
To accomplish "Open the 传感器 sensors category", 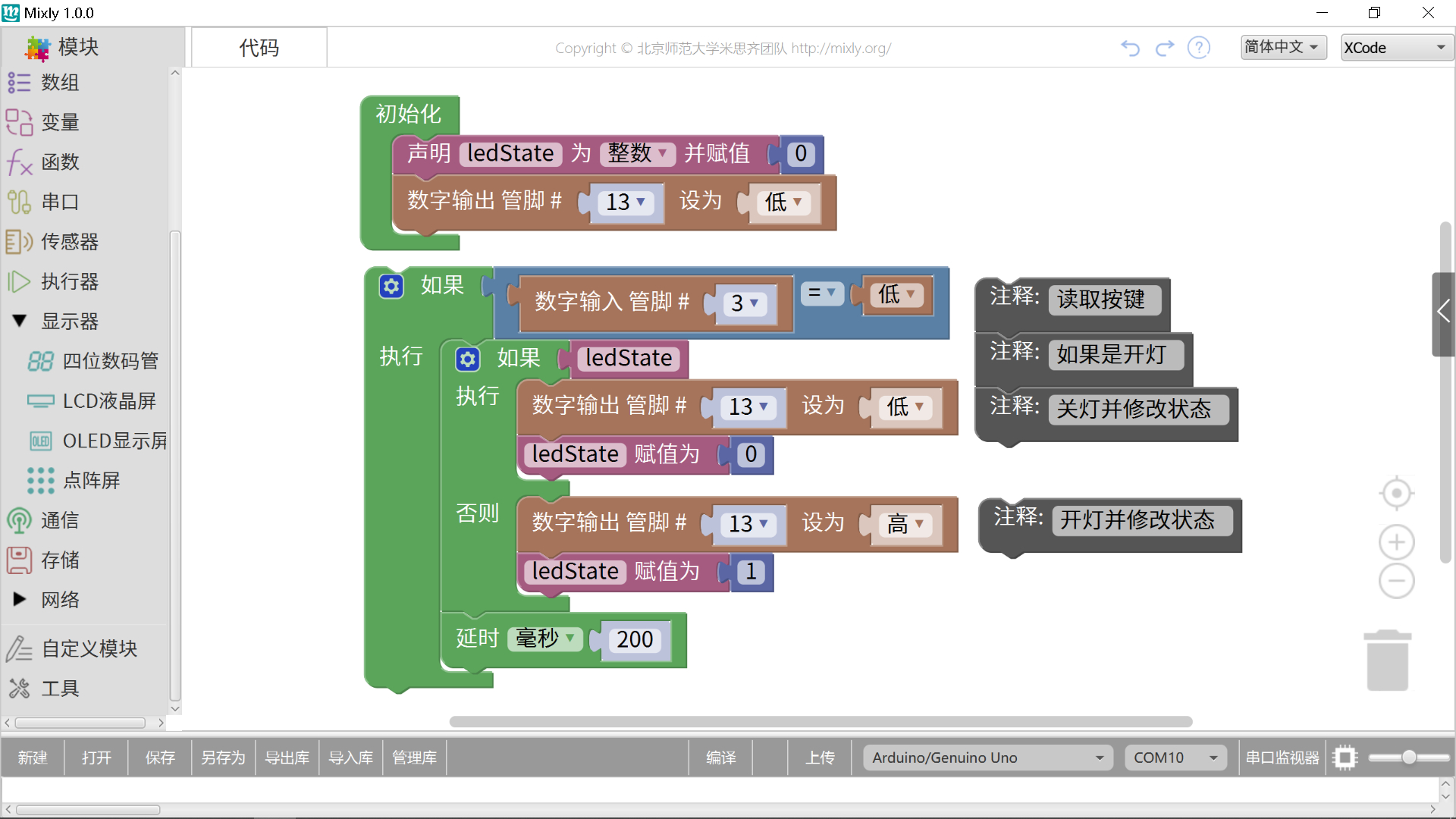I will click(68, 241).
